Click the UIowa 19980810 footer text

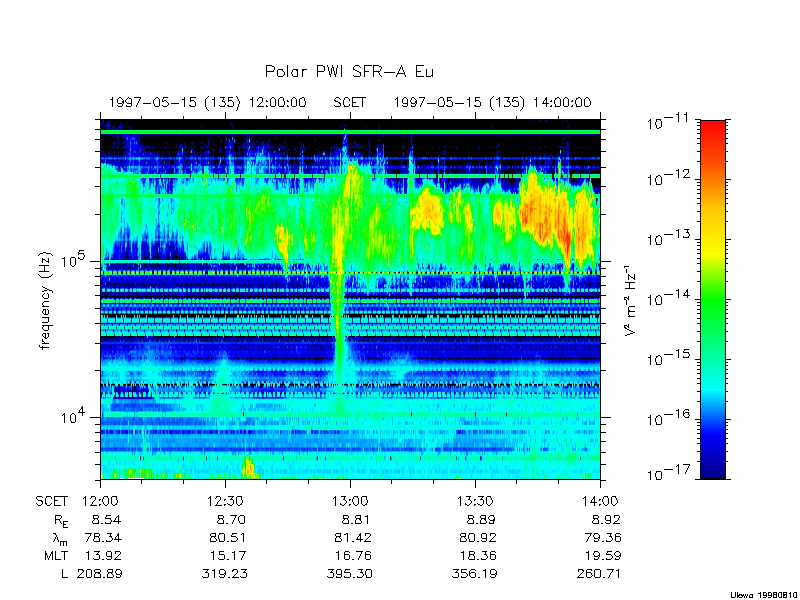(762, 592)
